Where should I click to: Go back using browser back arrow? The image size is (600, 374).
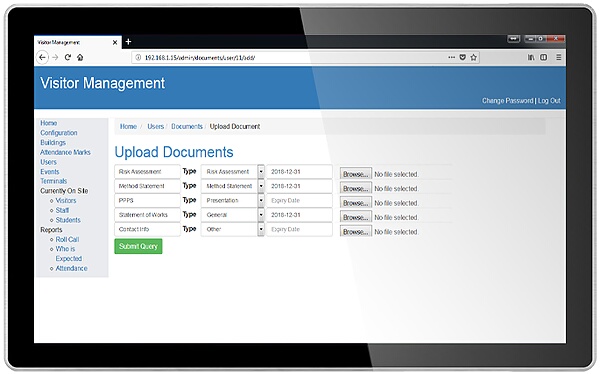(x=42, y=57)
